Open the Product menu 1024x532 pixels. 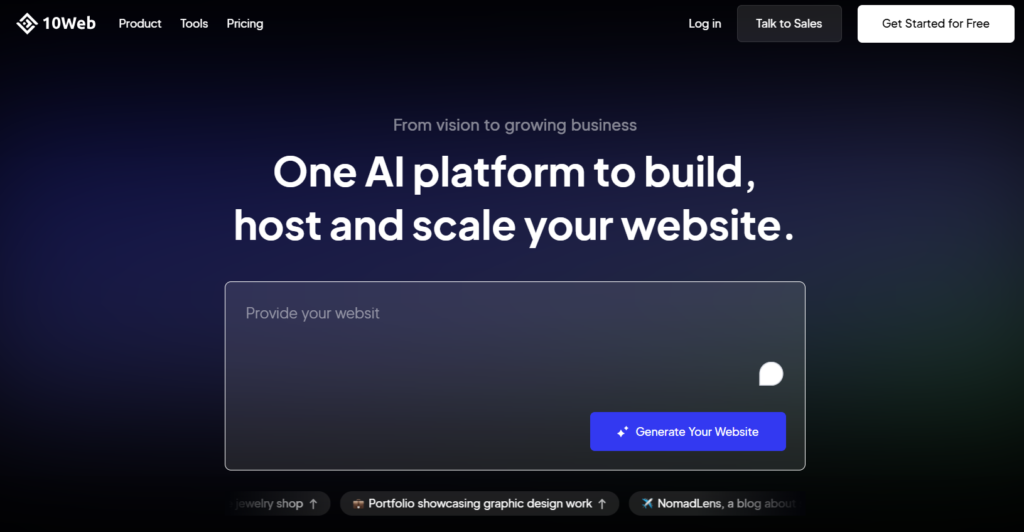pyautogui.click(x=140, y=23)
